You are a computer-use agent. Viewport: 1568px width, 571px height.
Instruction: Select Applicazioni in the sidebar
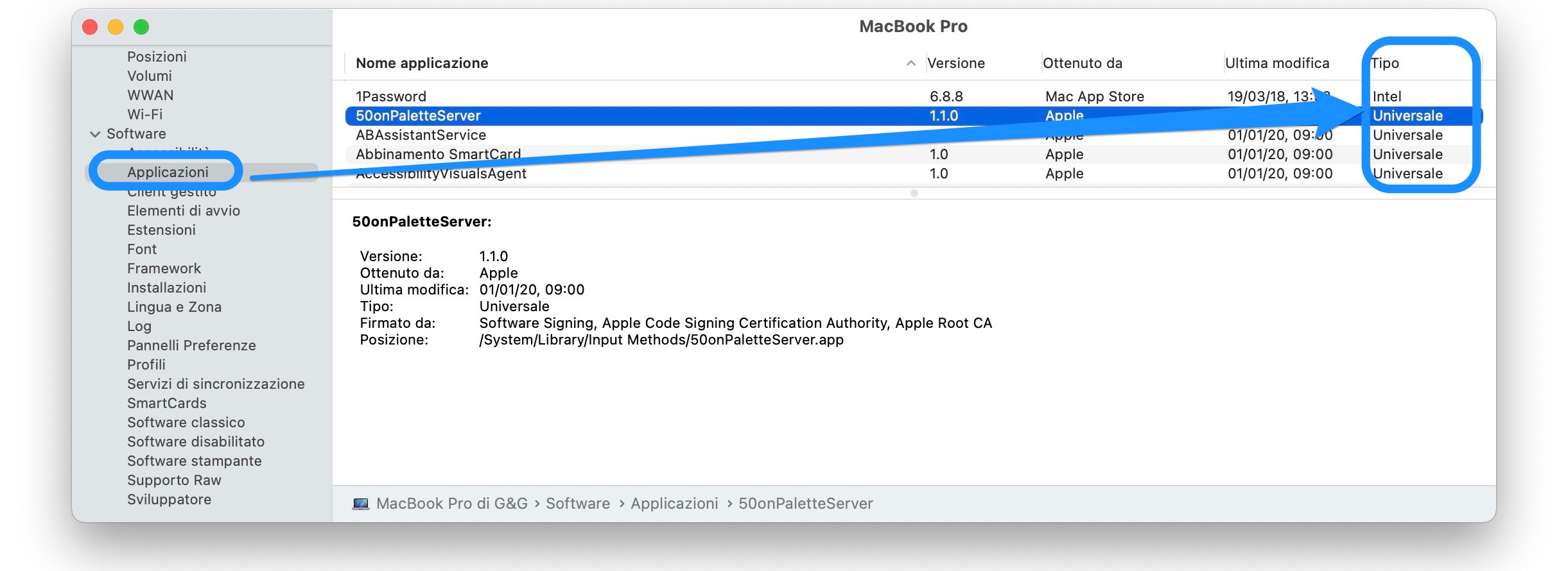[x=168, y=172]
